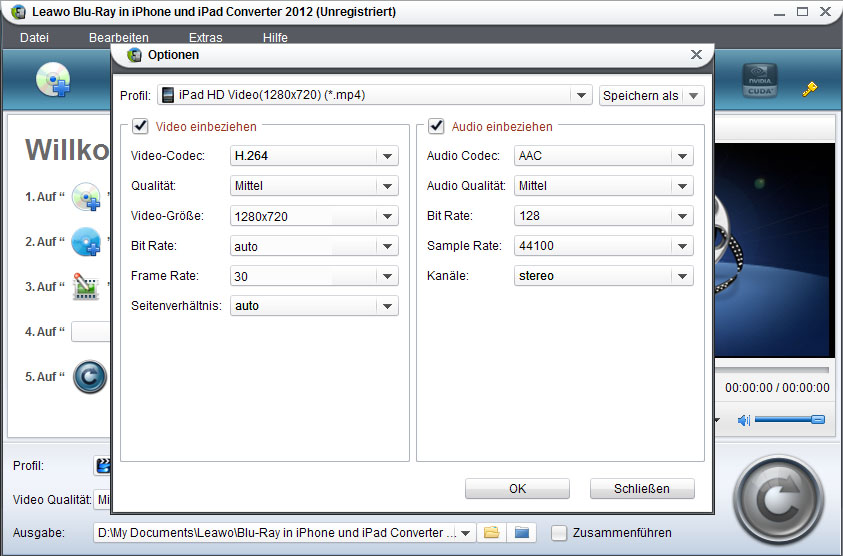This screenshot has width=843, height=556.
Task: Click the yellow key register icon
Action: (x=810, y=89)
